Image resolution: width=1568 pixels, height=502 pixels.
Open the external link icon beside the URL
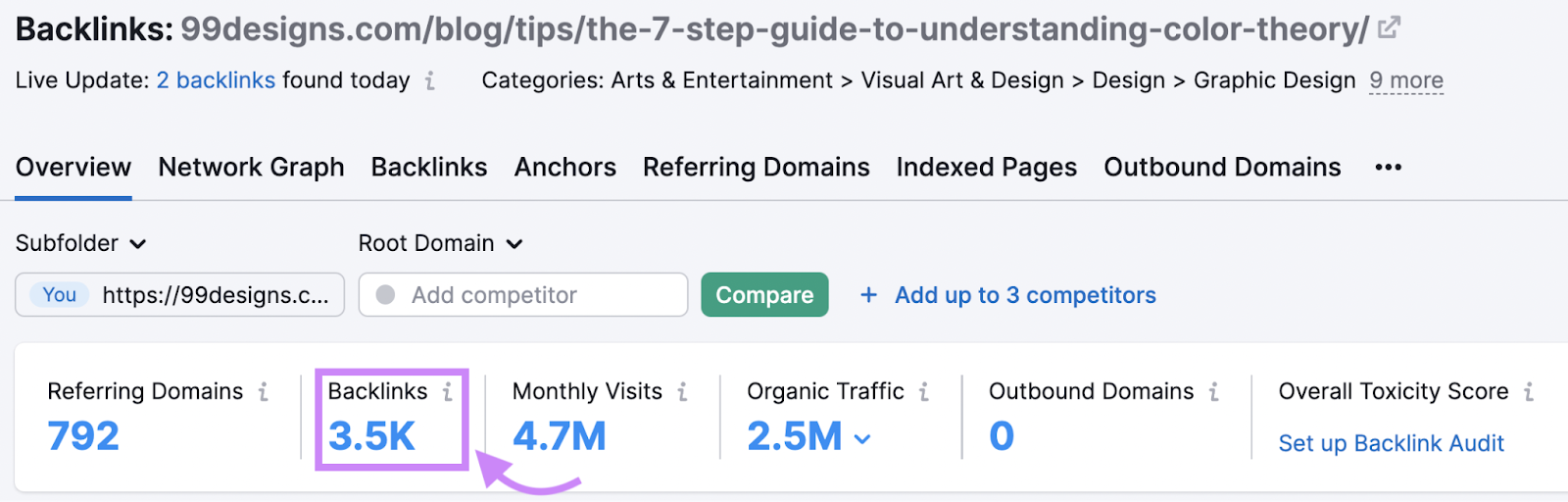[1389, 27]
